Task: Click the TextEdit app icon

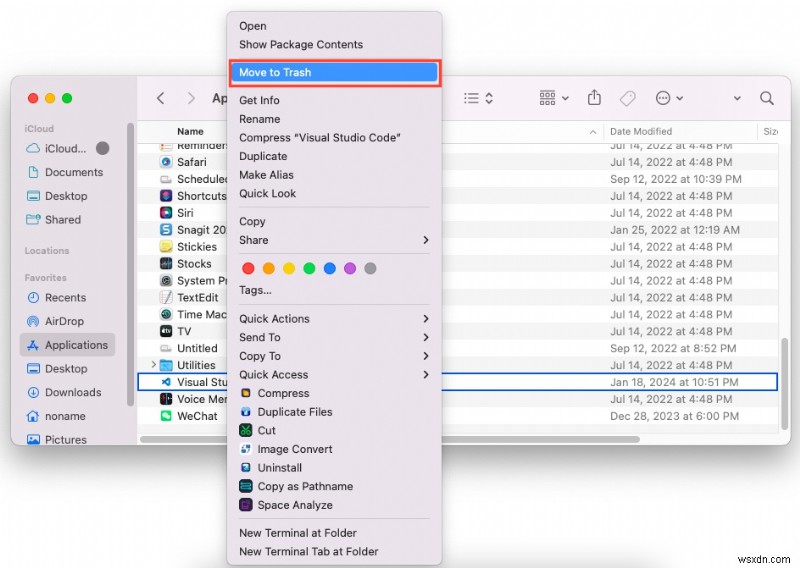Action: tap(166, 297)
